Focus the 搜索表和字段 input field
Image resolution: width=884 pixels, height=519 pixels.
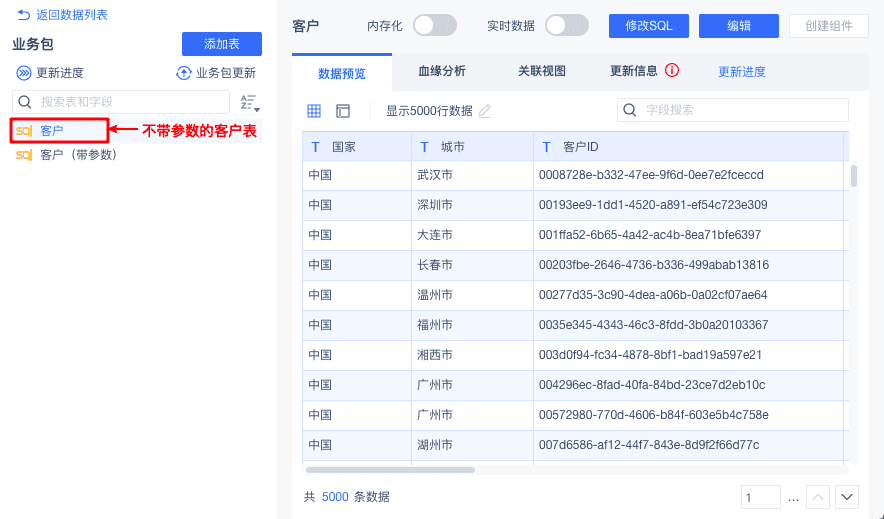click(121, 102)
